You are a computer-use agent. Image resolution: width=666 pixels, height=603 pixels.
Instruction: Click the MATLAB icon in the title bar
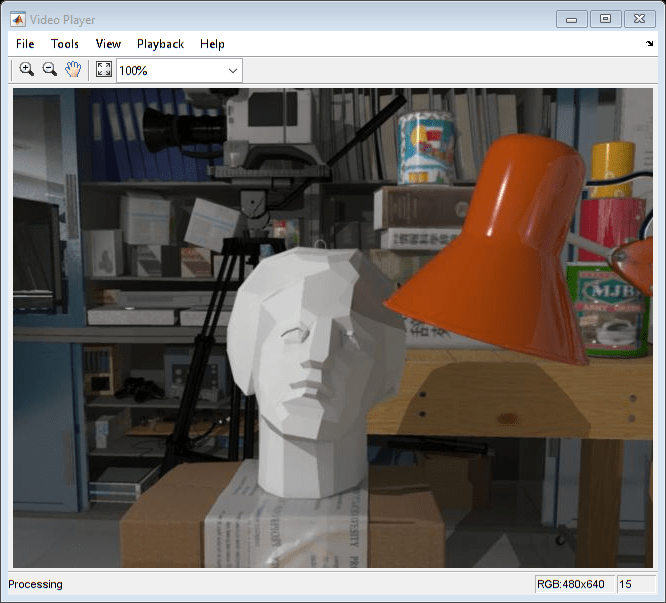pyautogui.click(x=18, y=20)
